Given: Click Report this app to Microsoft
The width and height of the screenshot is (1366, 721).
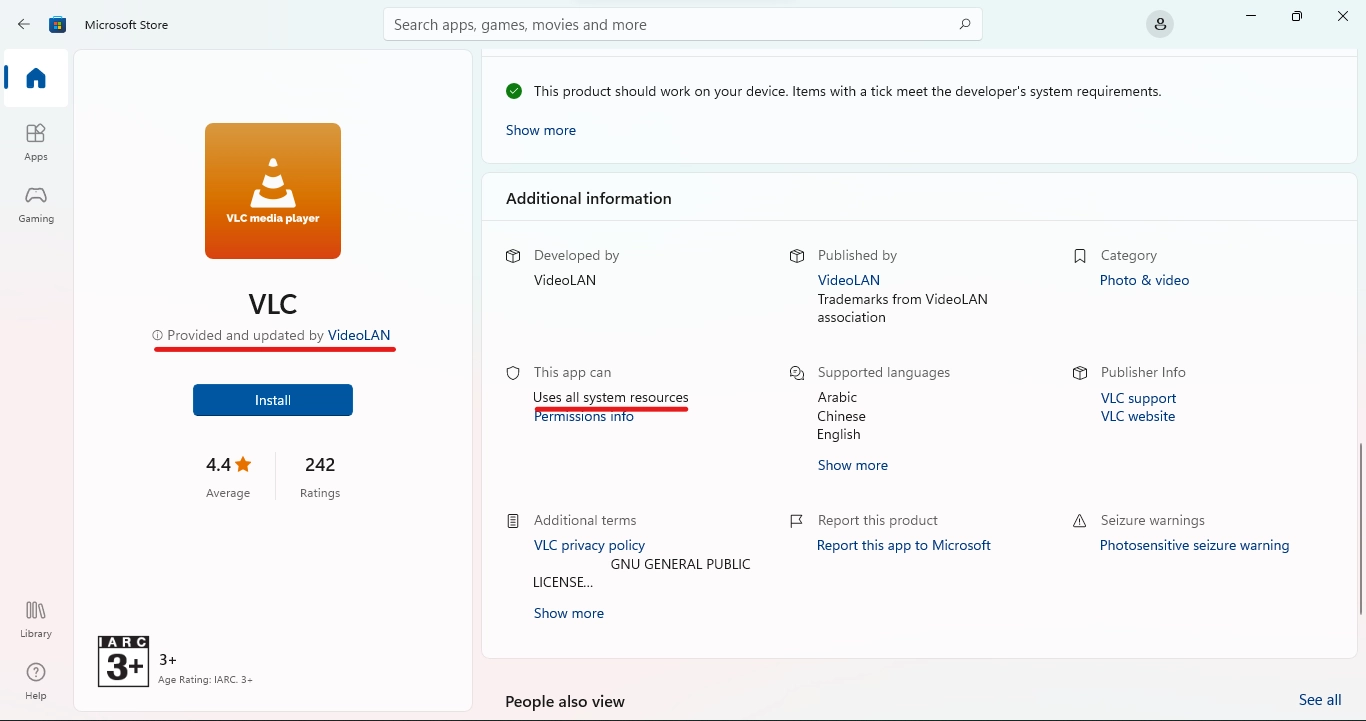Looking at the screenshot, I should click(x=904, y=546).
